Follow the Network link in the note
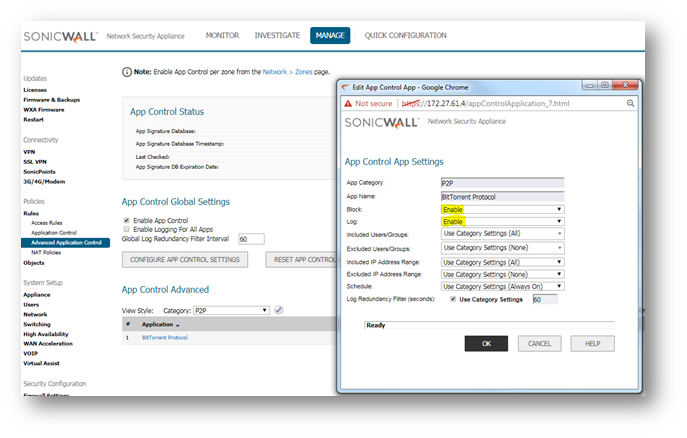 click(x=275, y=72)
